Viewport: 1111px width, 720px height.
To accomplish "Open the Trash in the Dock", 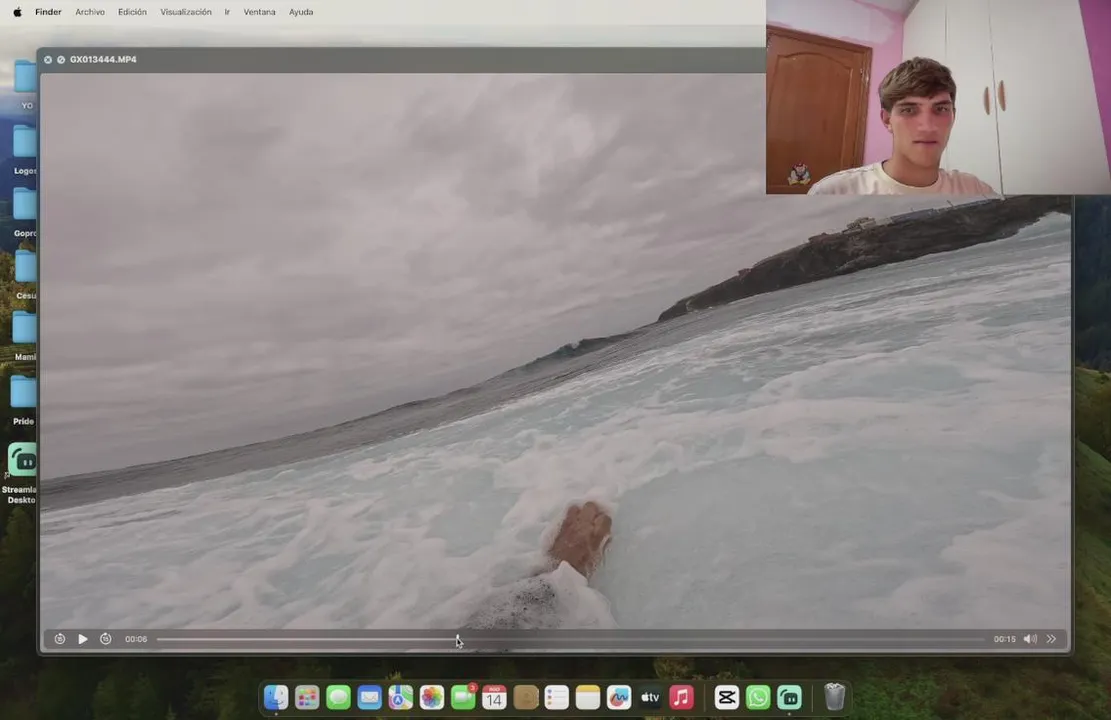I will 835,697.
